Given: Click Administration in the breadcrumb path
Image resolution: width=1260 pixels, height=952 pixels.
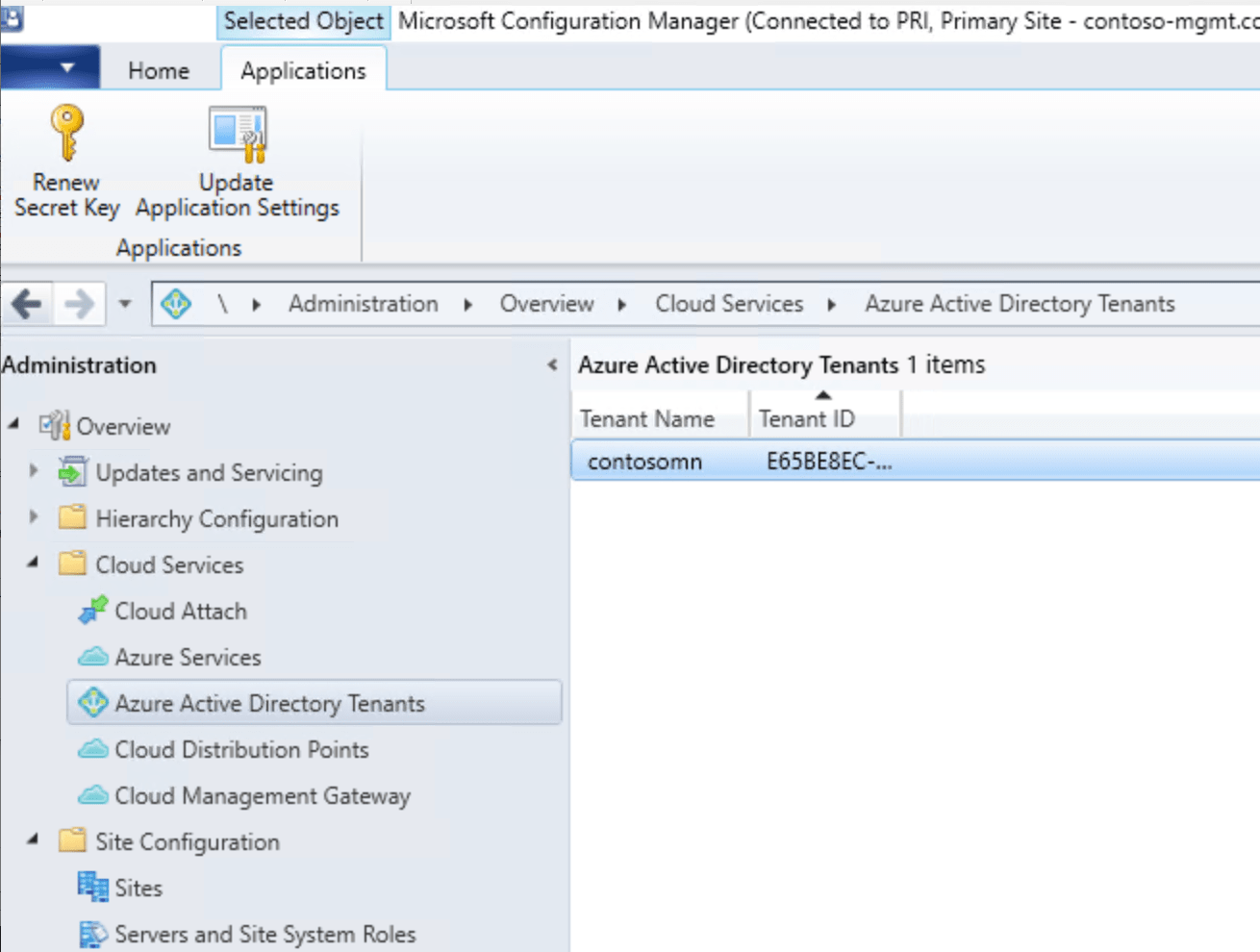Looking at the screenshot, I should tap(363, 303).
